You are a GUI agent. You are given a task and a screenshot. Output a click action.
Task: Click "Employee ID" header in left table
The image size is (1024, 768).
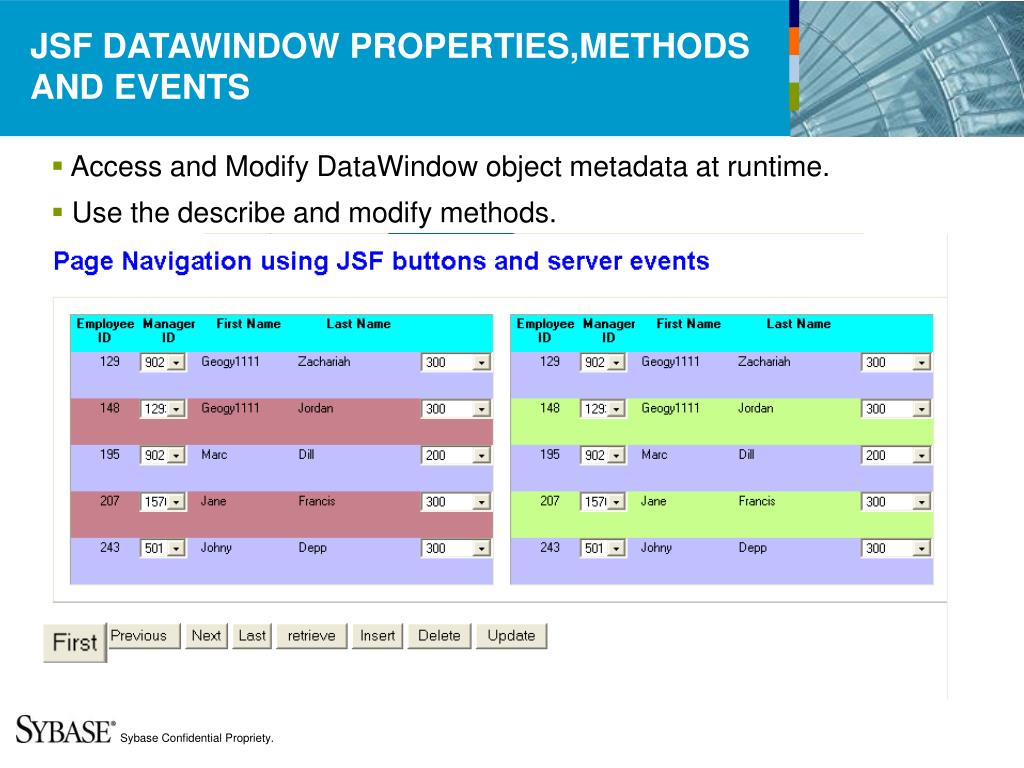pyautogui.click(x=105, y=330)
